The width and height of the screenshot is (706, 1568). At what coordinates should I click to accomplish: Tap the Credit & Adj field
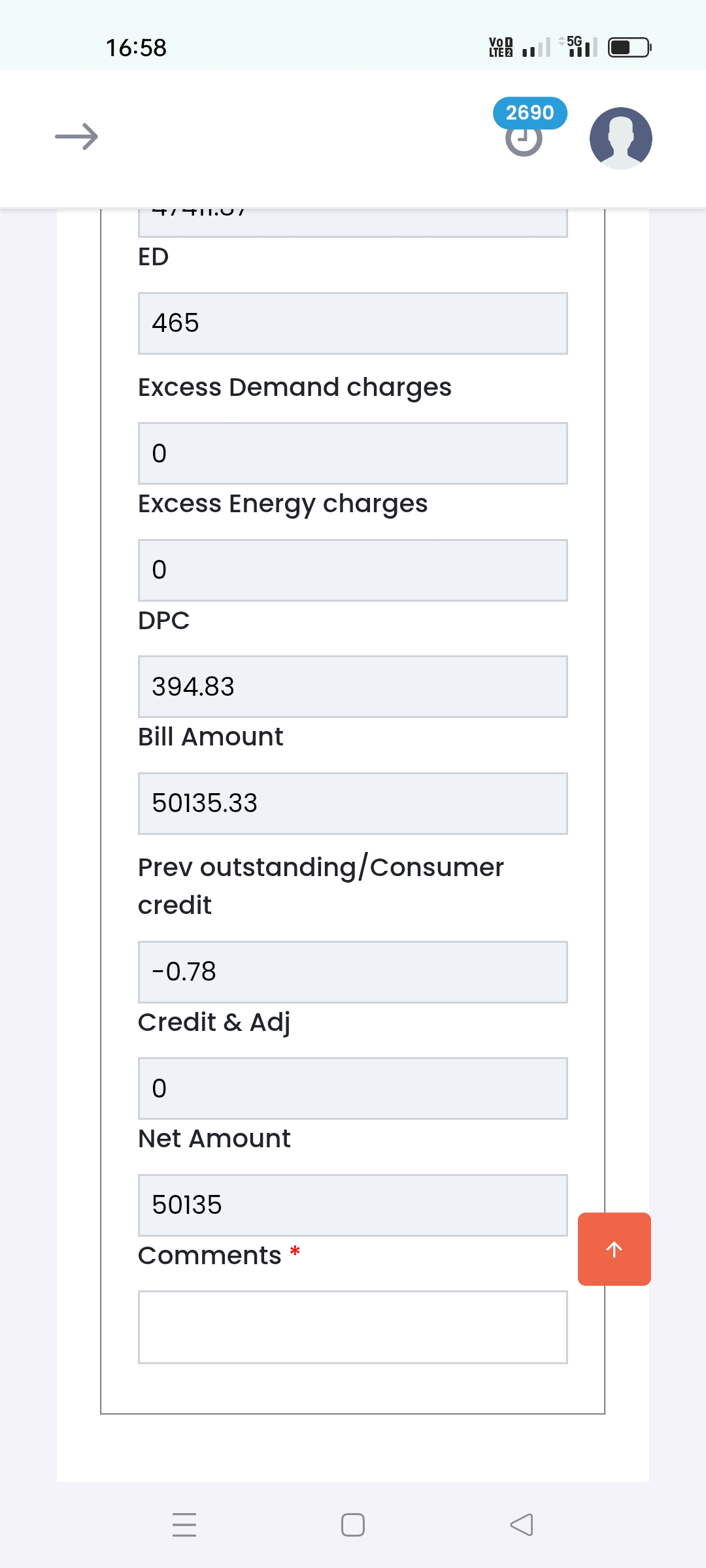(352, 1088)
